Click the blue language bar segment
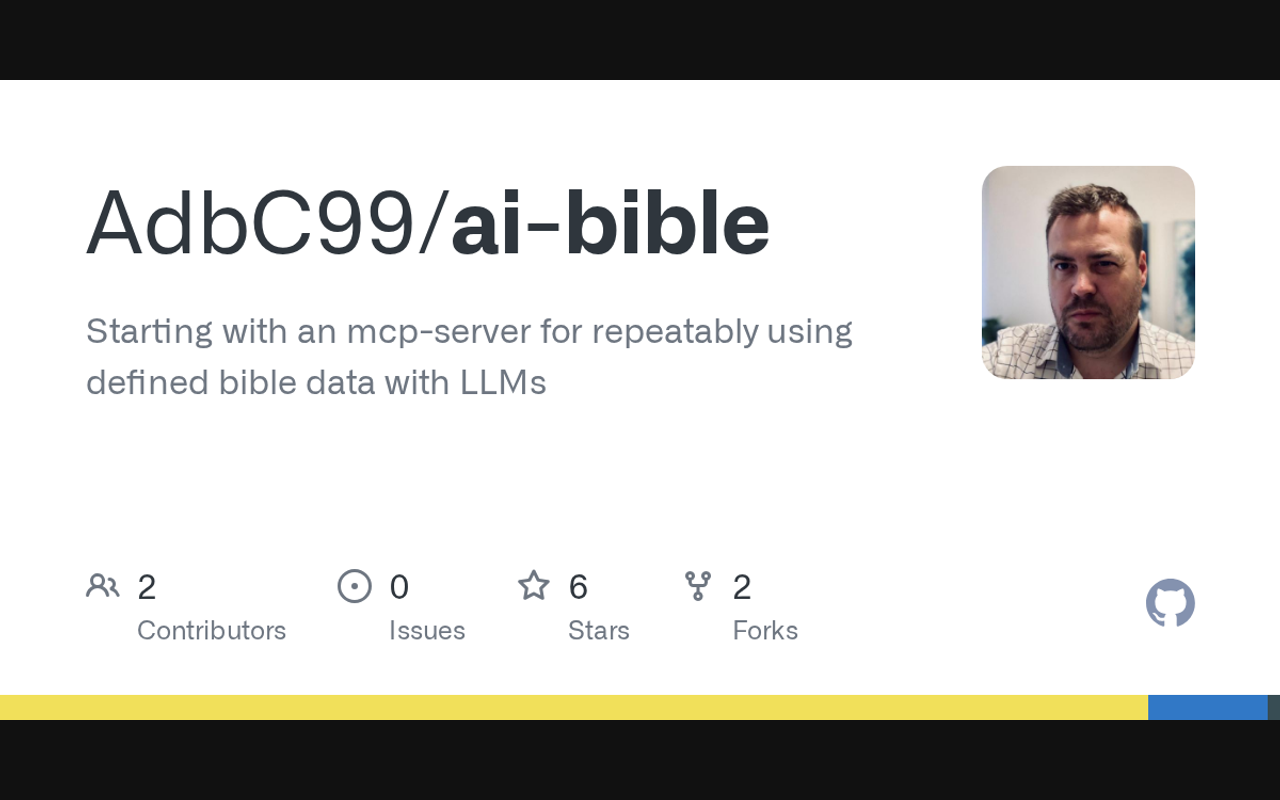1280x800 pixels. coord(1207,707)
